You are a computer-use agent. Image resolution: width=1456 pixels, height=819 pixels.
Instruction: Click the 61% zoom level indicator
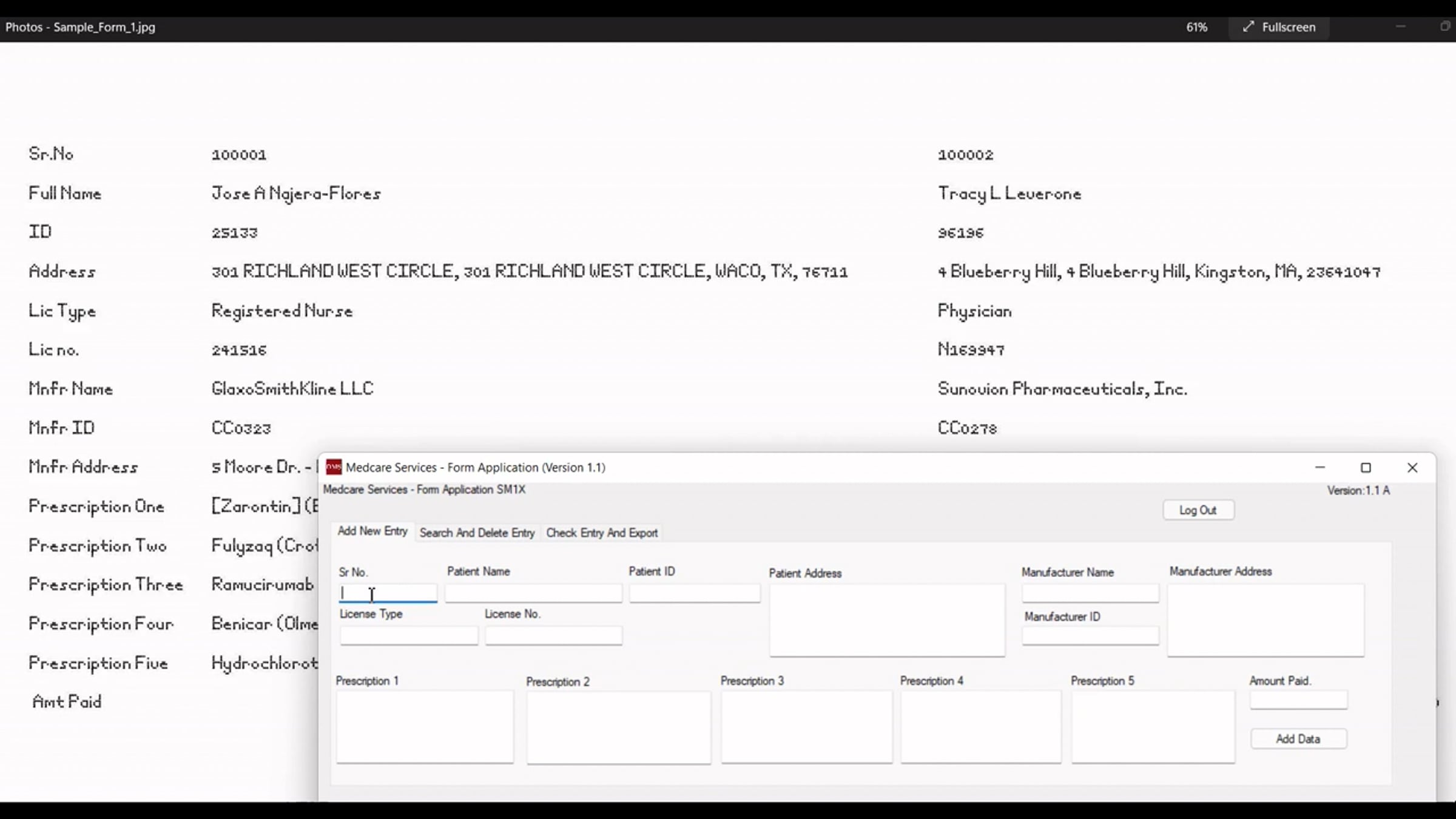tap(1196, 27)
